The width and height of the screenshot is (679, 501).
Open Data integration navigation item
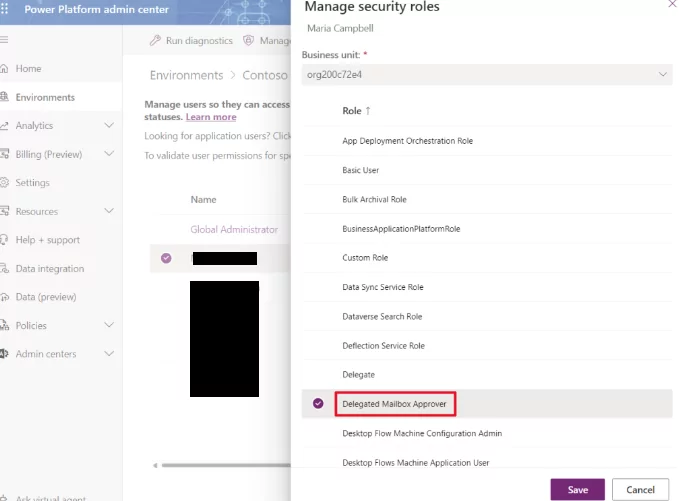click(x=50, y=268)
